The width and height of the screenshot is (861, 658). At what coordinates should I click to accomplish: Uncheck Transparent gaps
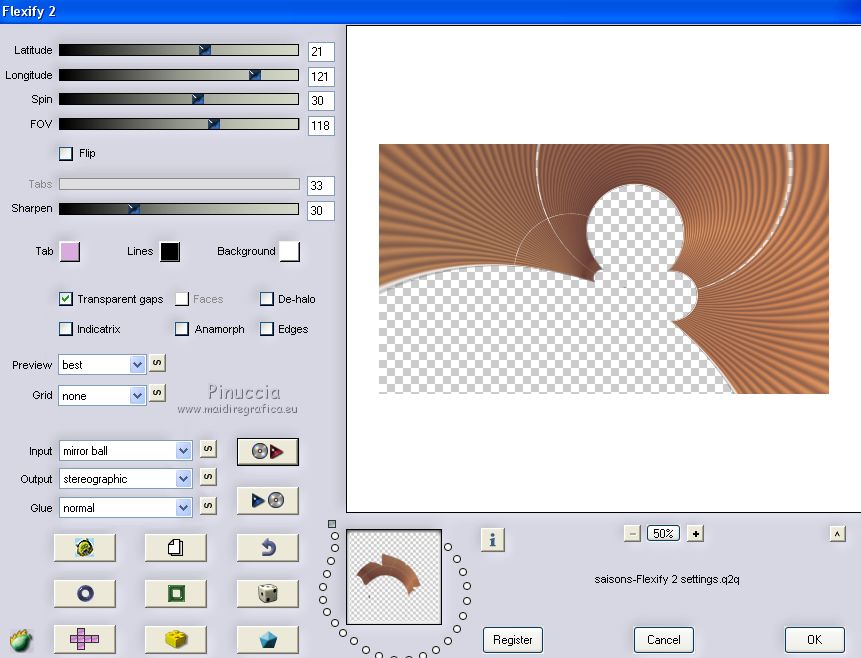click(66, 299)
